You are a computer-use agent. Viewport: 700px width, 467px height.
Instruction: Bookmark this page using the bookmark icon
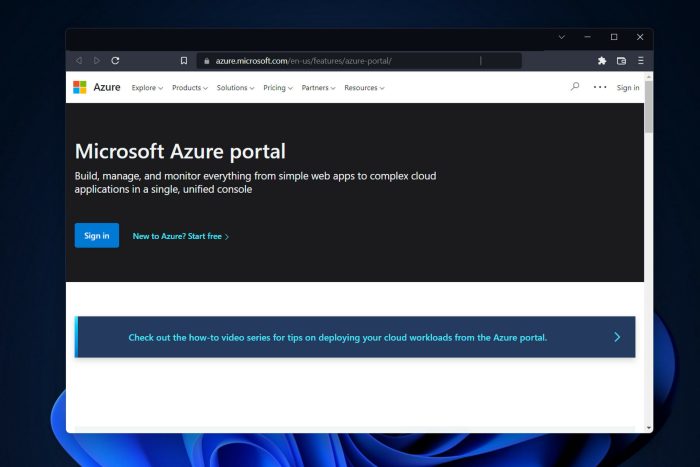coord(183,61)
